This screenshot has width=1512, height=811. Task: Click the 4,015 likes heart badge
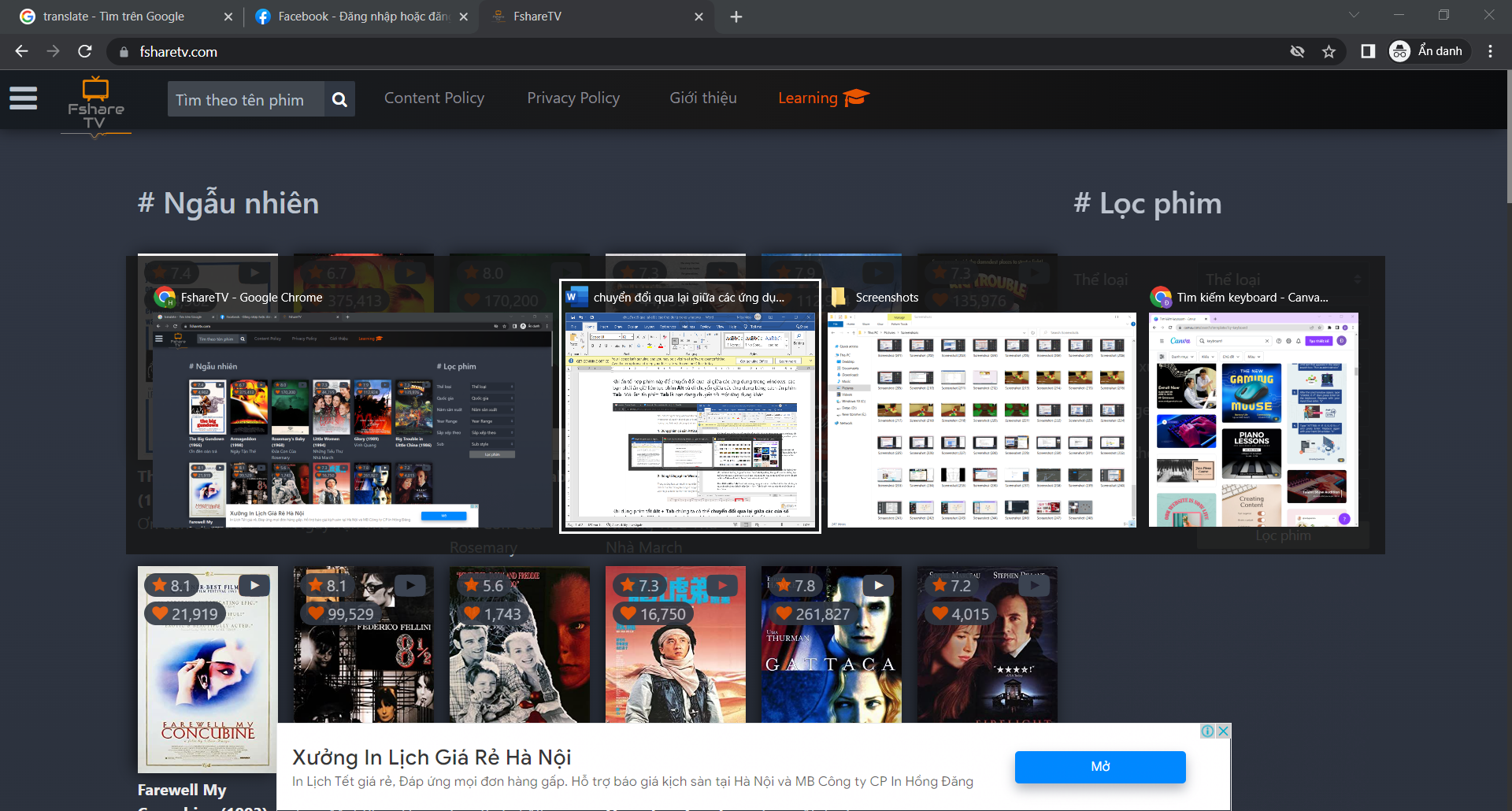click(960, 613)
